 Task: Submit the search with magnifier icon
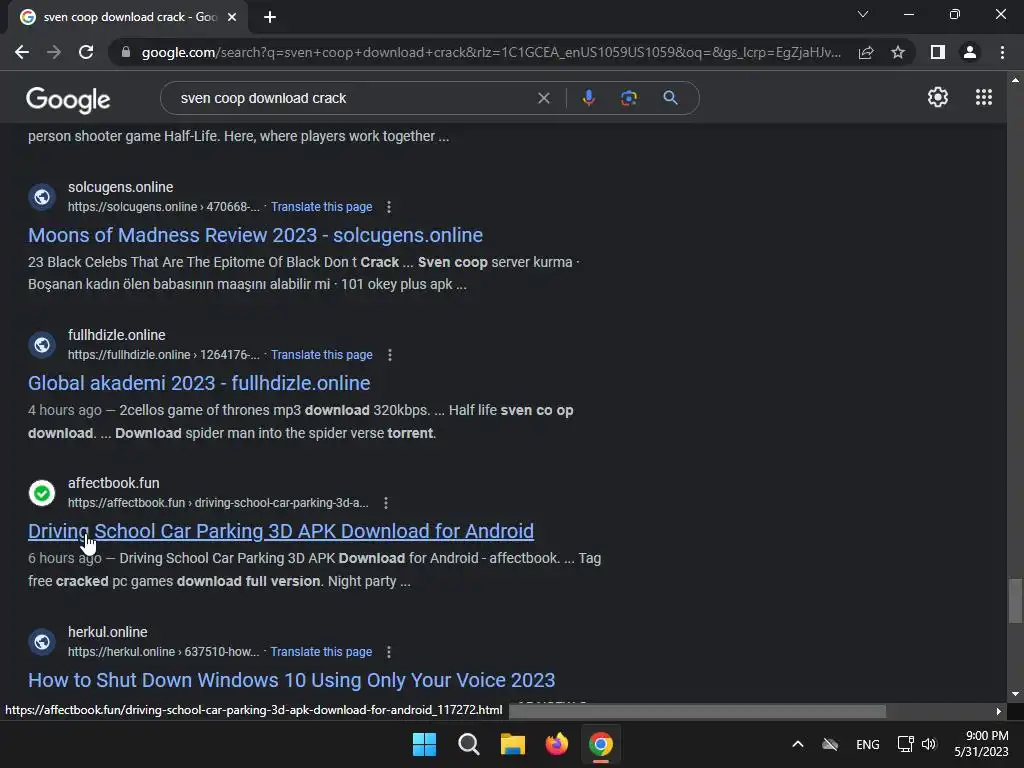pos(670,98)
